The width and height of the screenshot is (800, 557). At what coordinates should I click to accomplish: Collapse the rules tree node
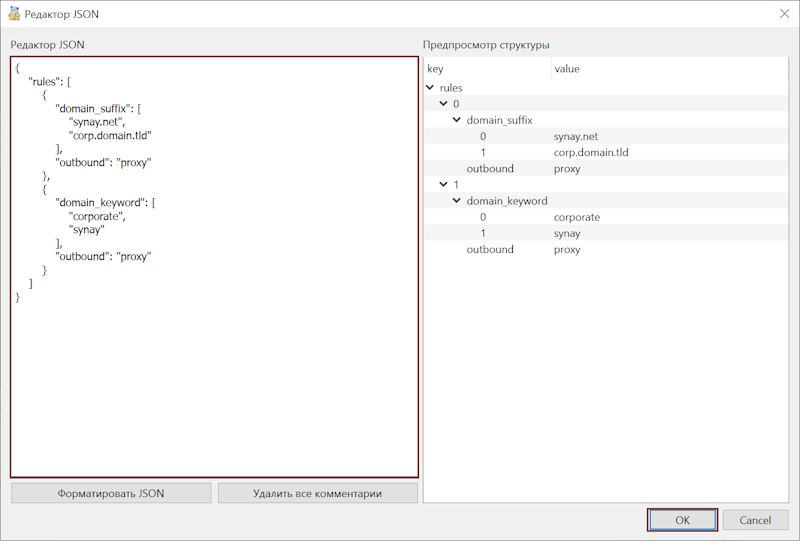point(430,88)
